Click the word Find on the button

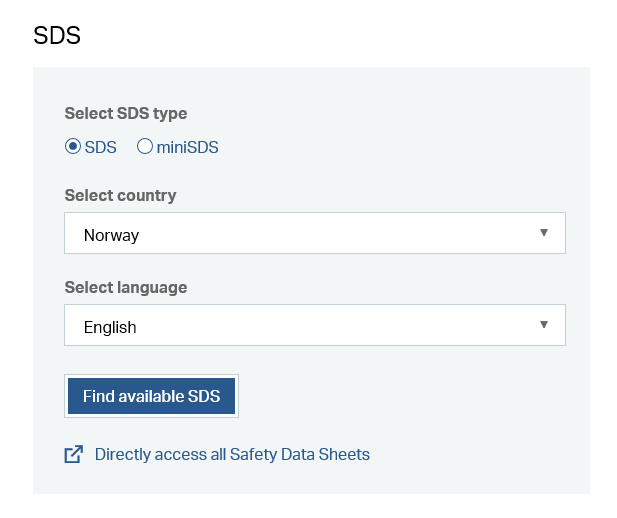[98, 396]
